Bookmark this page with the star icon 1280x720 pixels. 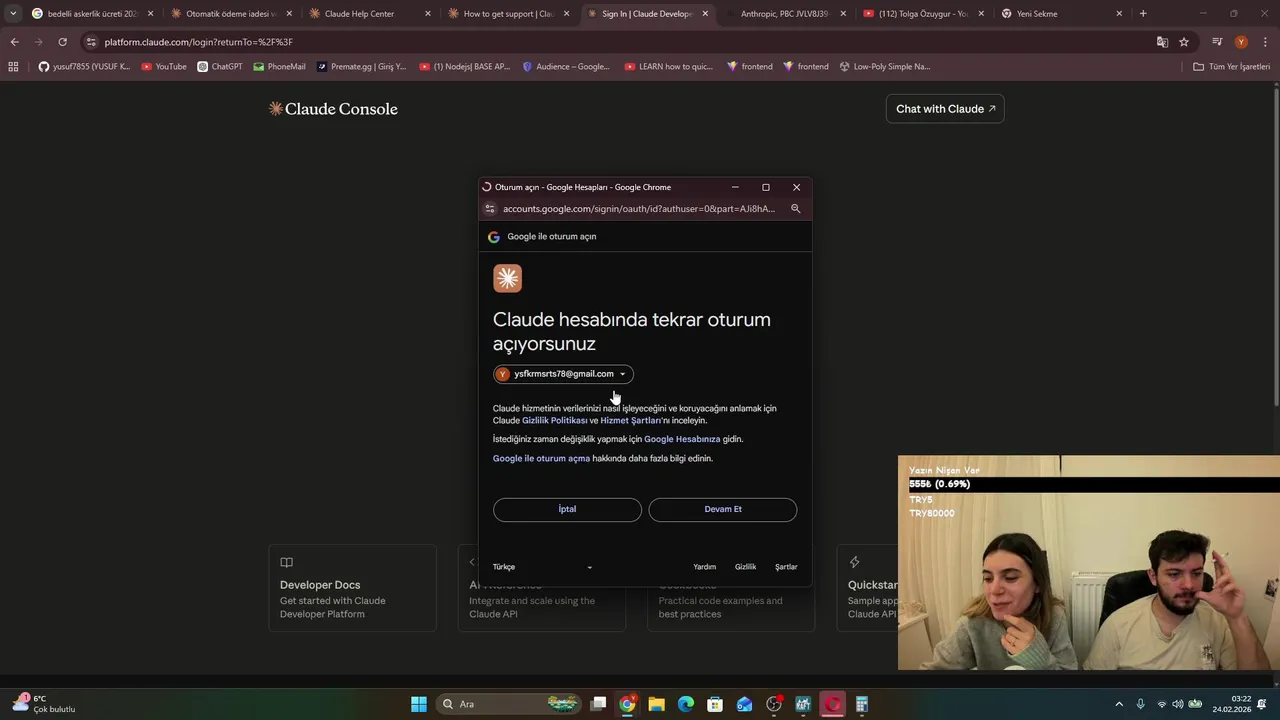point(1184,42)
